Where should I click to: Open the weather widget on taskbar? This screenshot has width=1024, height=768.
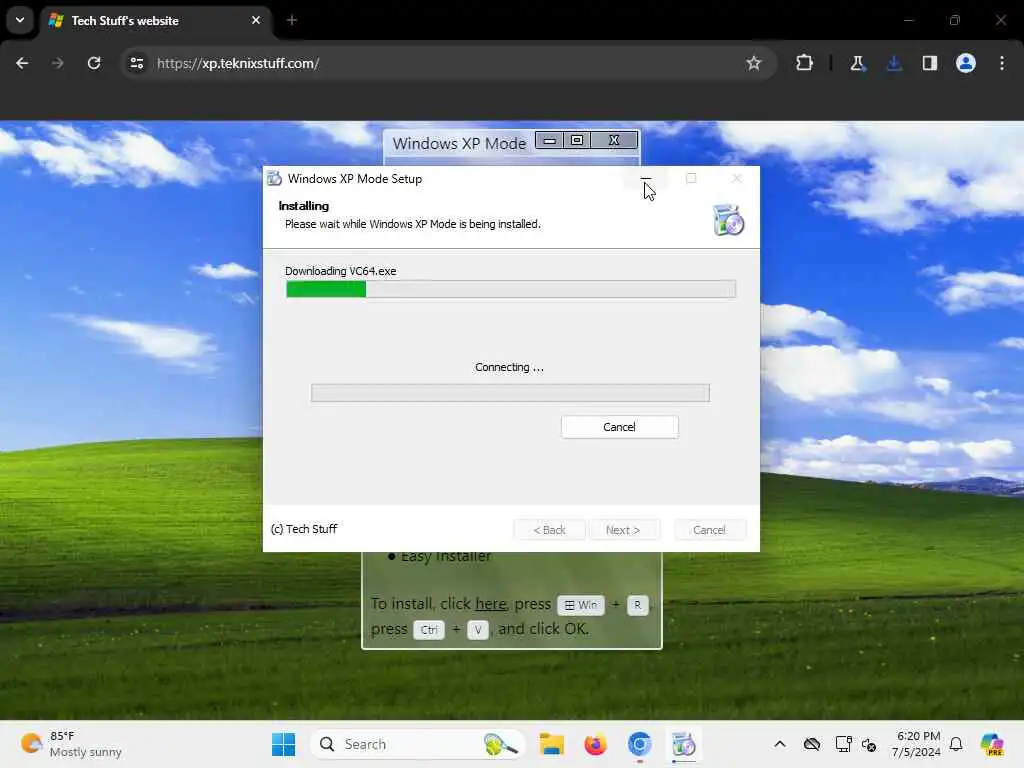point(71,744)
